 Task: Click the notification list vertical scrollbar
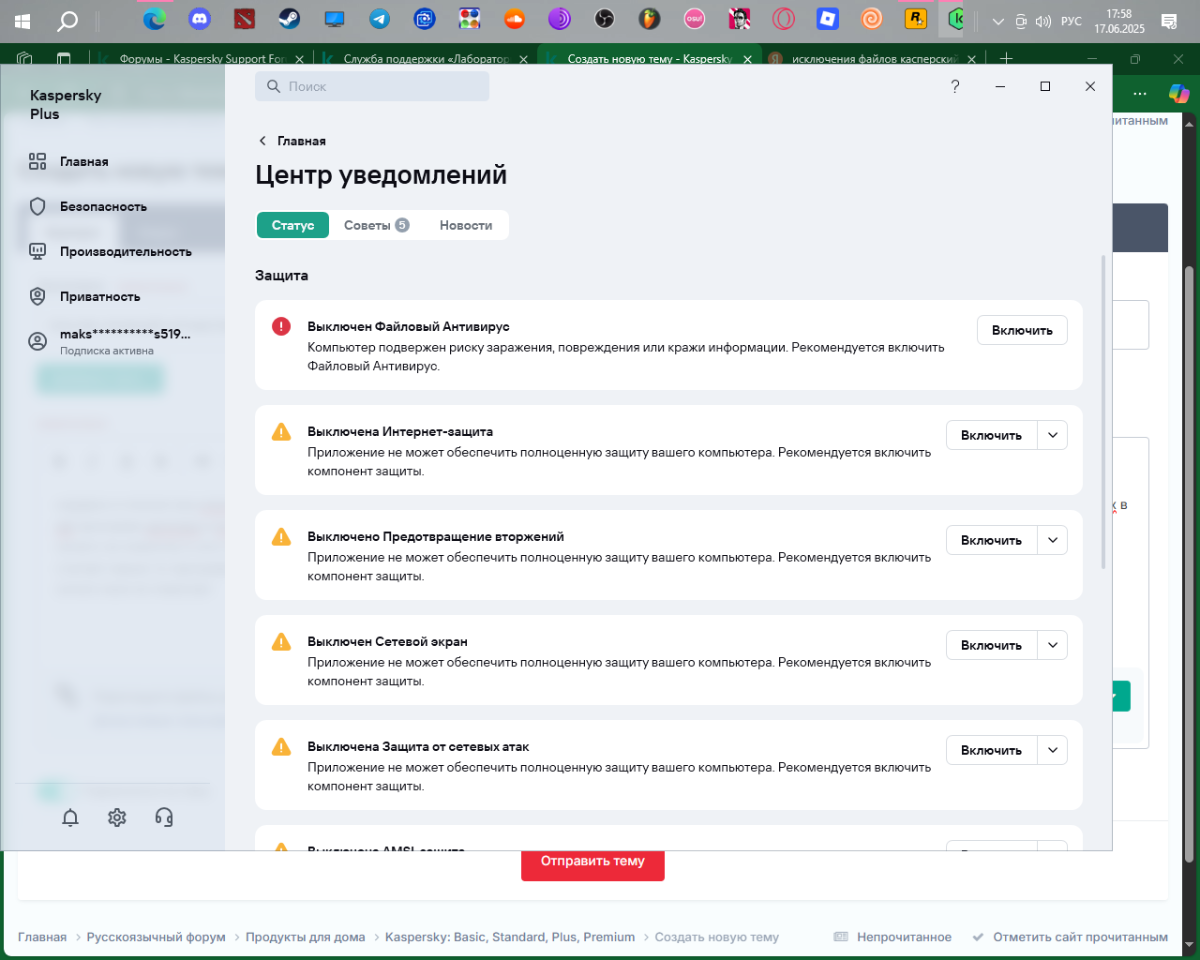(x=1104, y=412)
